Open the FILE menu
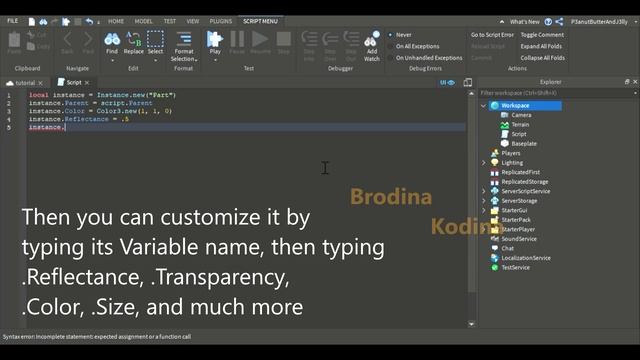Image resolution: width=640 pixels, height=360 pixels. pos(13,21)
